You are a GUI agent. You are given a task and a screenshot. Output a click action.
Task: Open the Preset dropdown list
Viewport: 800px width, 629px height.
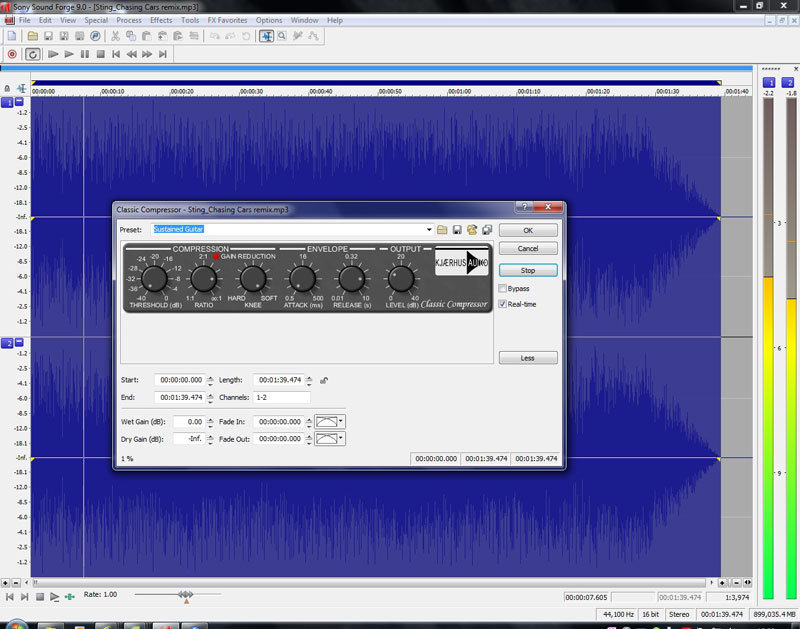point(428,230)
